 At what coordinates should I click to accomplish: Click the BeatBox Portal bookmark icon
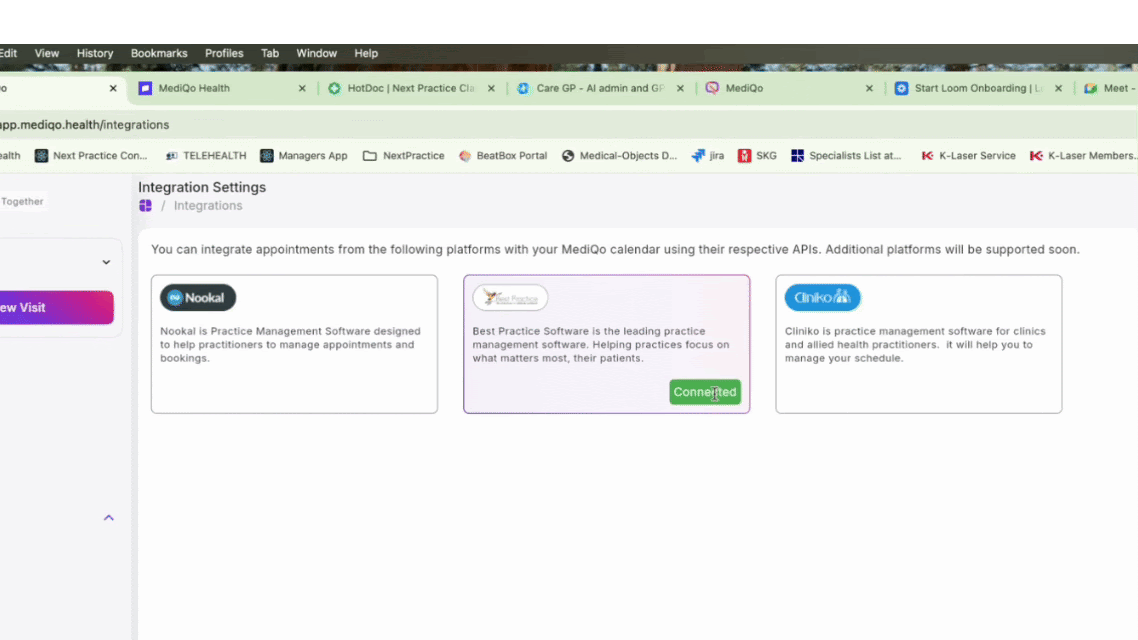point(465,155)
